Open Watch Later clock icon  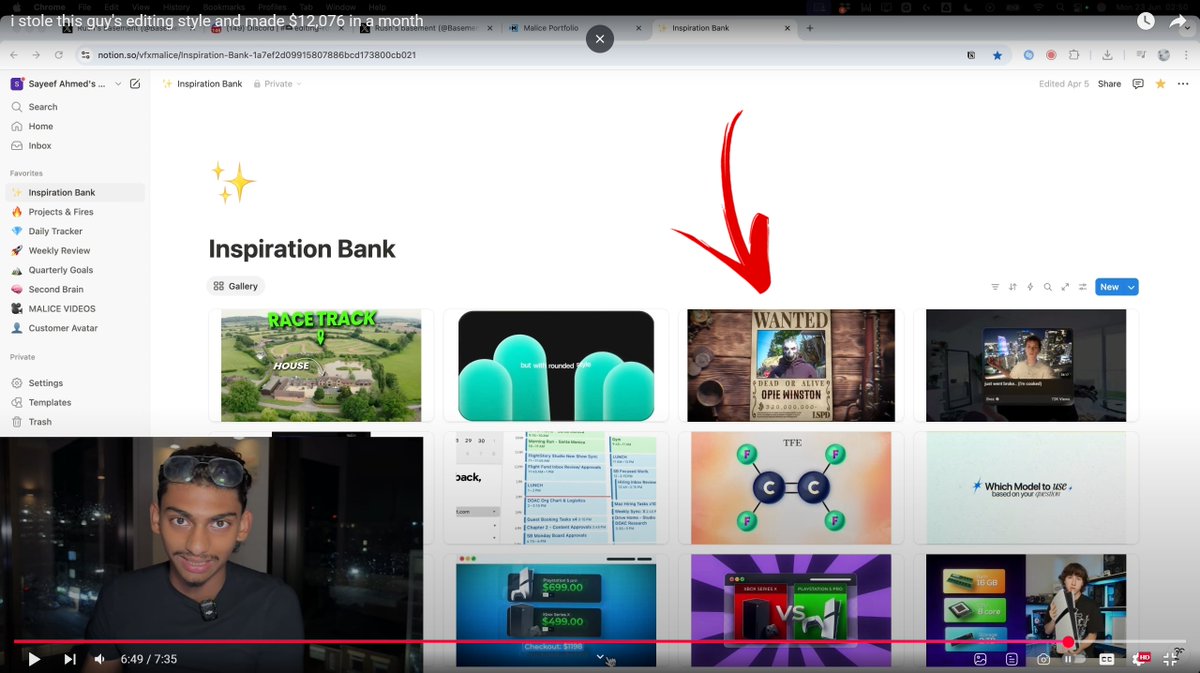click(1145, 21)
